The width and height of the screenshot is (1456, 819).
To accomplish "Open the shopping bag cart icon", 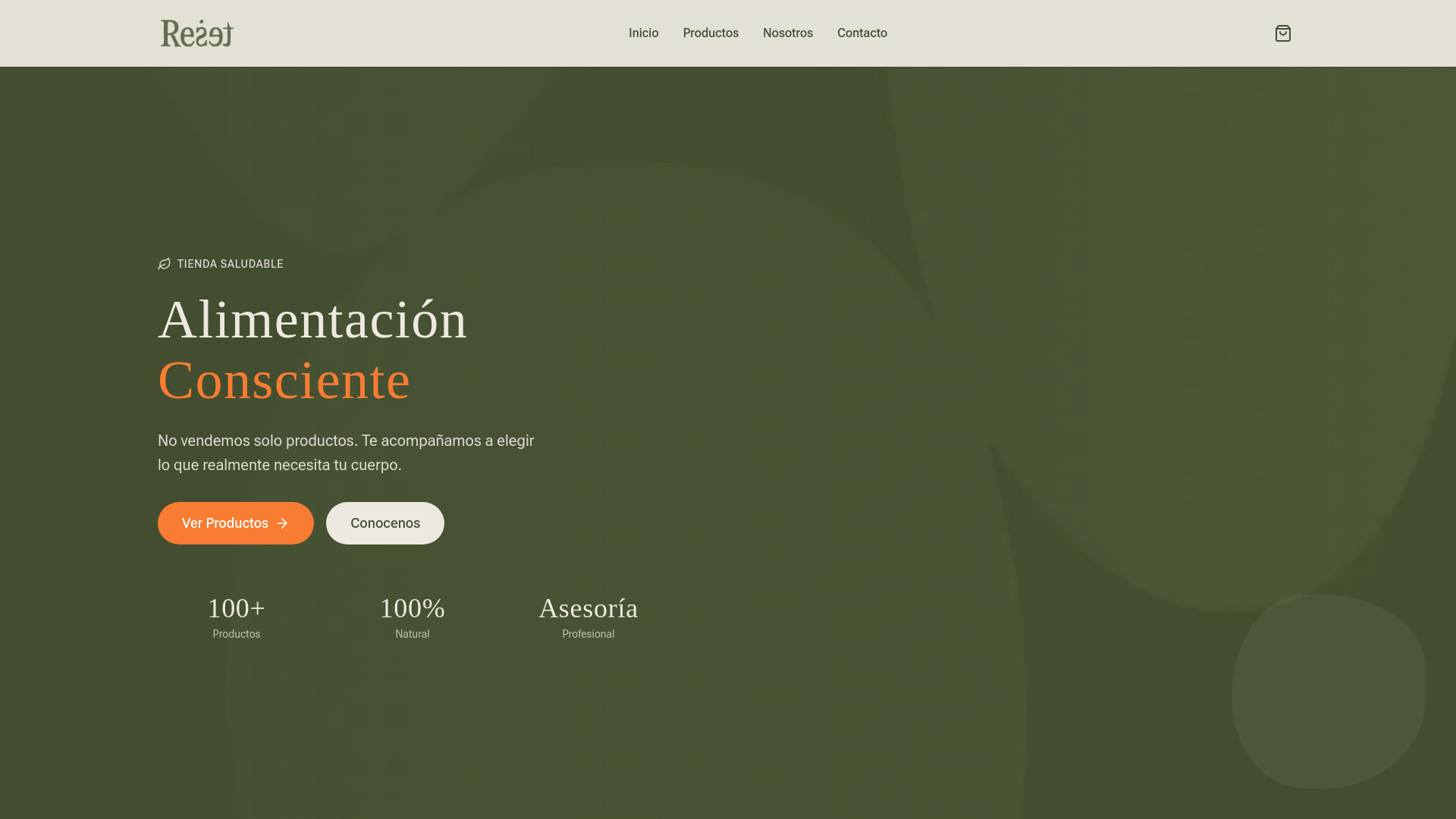I will (1282, 33).
